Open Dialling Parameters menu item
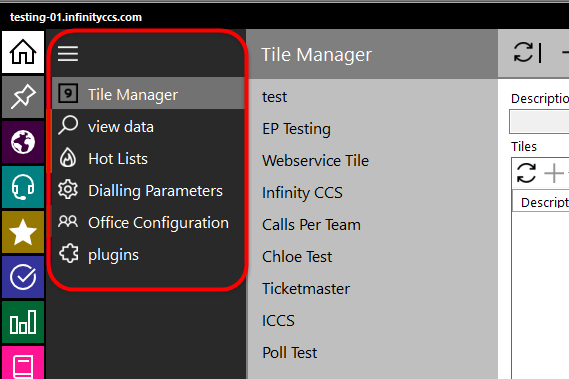This screenshot has width=569, height=379. 148,190
